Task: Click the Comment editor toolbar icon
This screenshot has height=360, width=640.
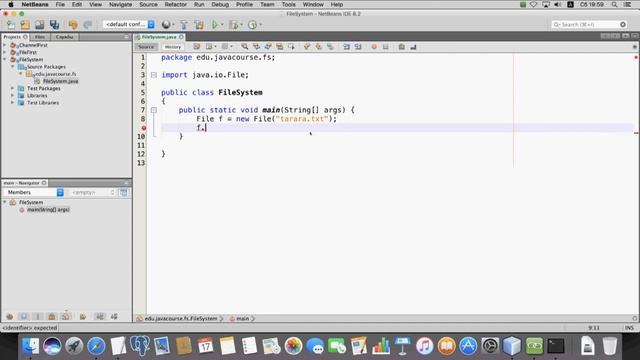Action: (x=402, y=47)
